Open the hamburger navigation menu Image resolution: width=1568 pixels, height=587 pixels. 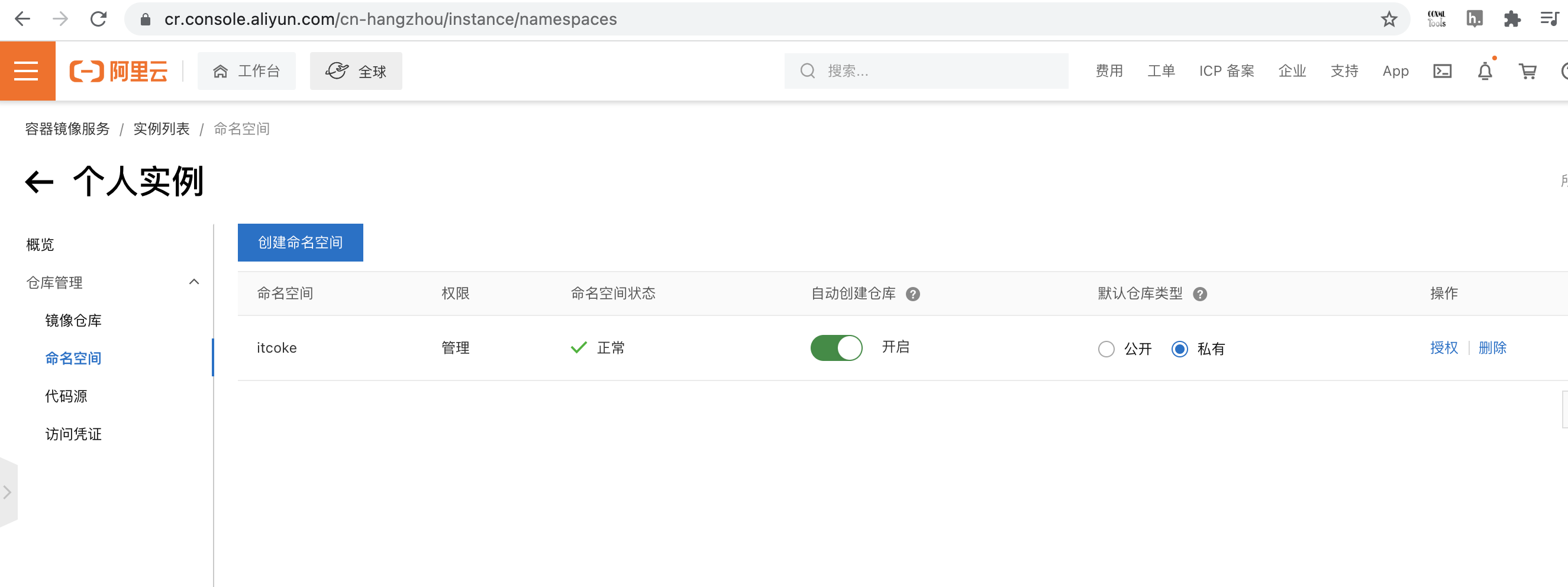27,71
